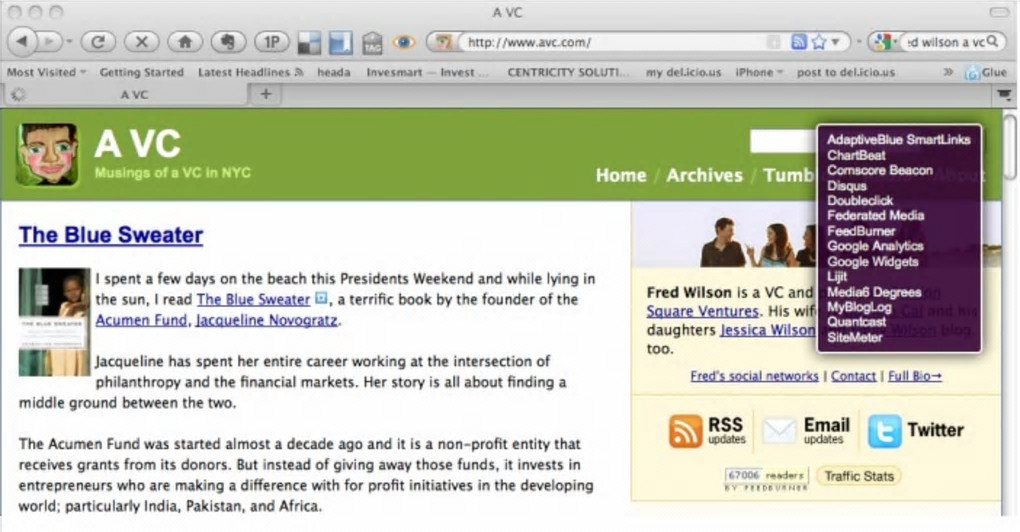Click the del.icio.us checkered toolbar icon
The height and width of the screenshot is (532, 1020).
click(x=309, y=43)
